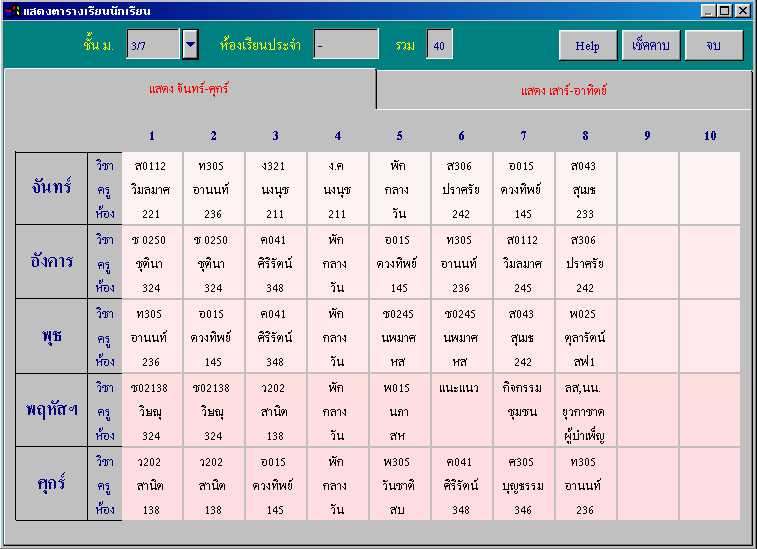This screenshot has width=757, height=549.
Task: Switch to the แสดง จันทร์-ศุกร์ tab
Action: (x=189, y=89)
